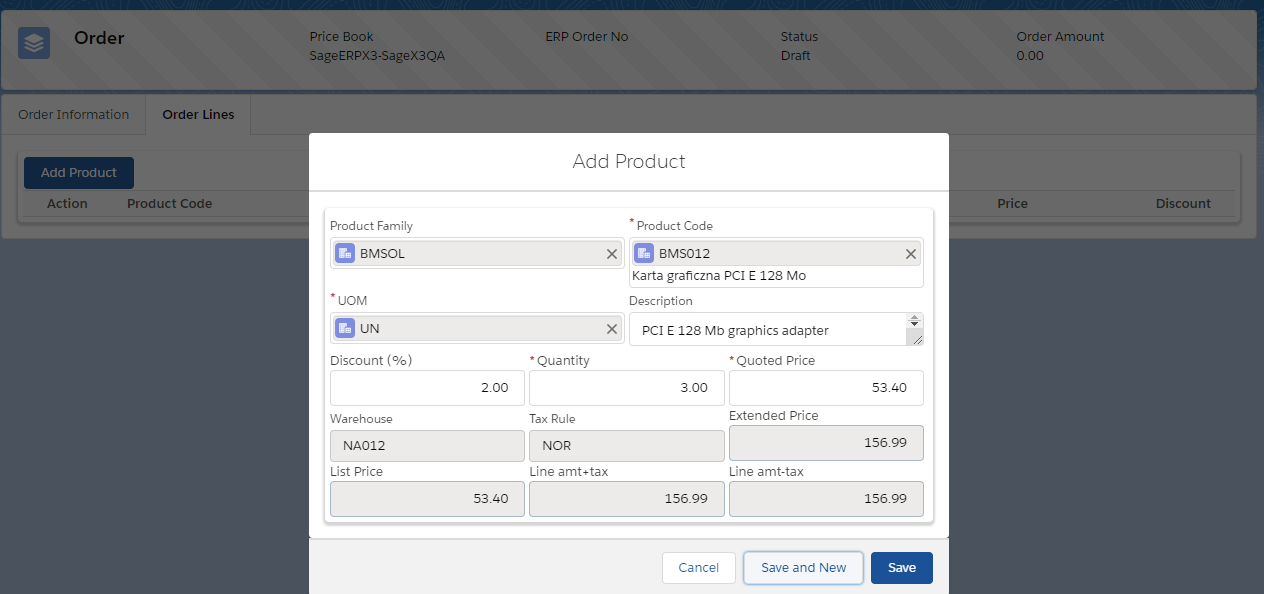Click the Order layers icon in header
Viewport: 1264px width, 594px height.
[34, 43]
